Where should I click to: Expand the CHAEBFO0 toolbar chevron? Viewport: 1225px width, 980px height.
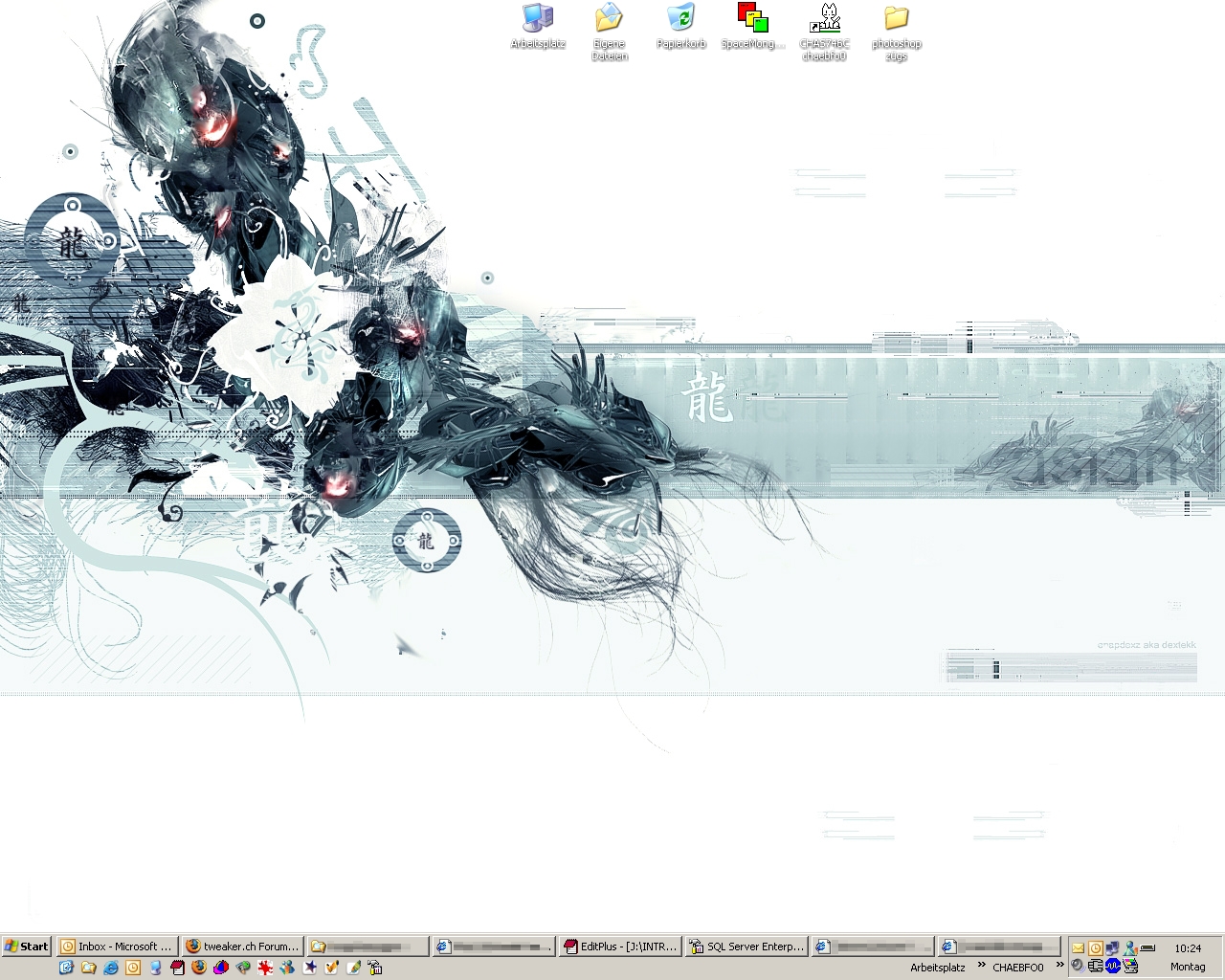[1059, 966]
